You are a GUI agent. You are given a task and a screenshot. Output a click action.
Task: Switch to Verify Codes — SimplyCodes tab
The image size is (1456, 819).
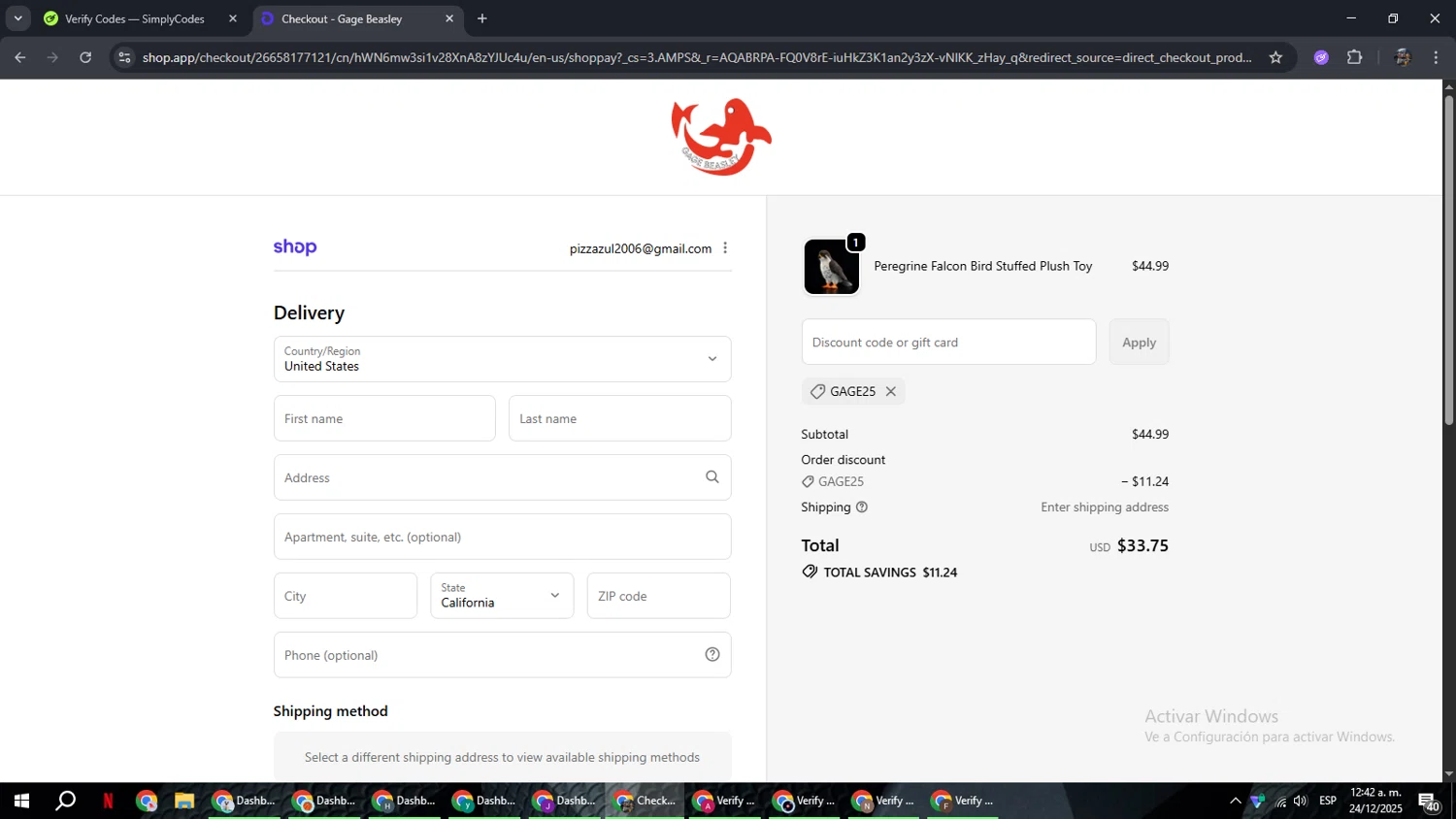[x=134, y=18]
